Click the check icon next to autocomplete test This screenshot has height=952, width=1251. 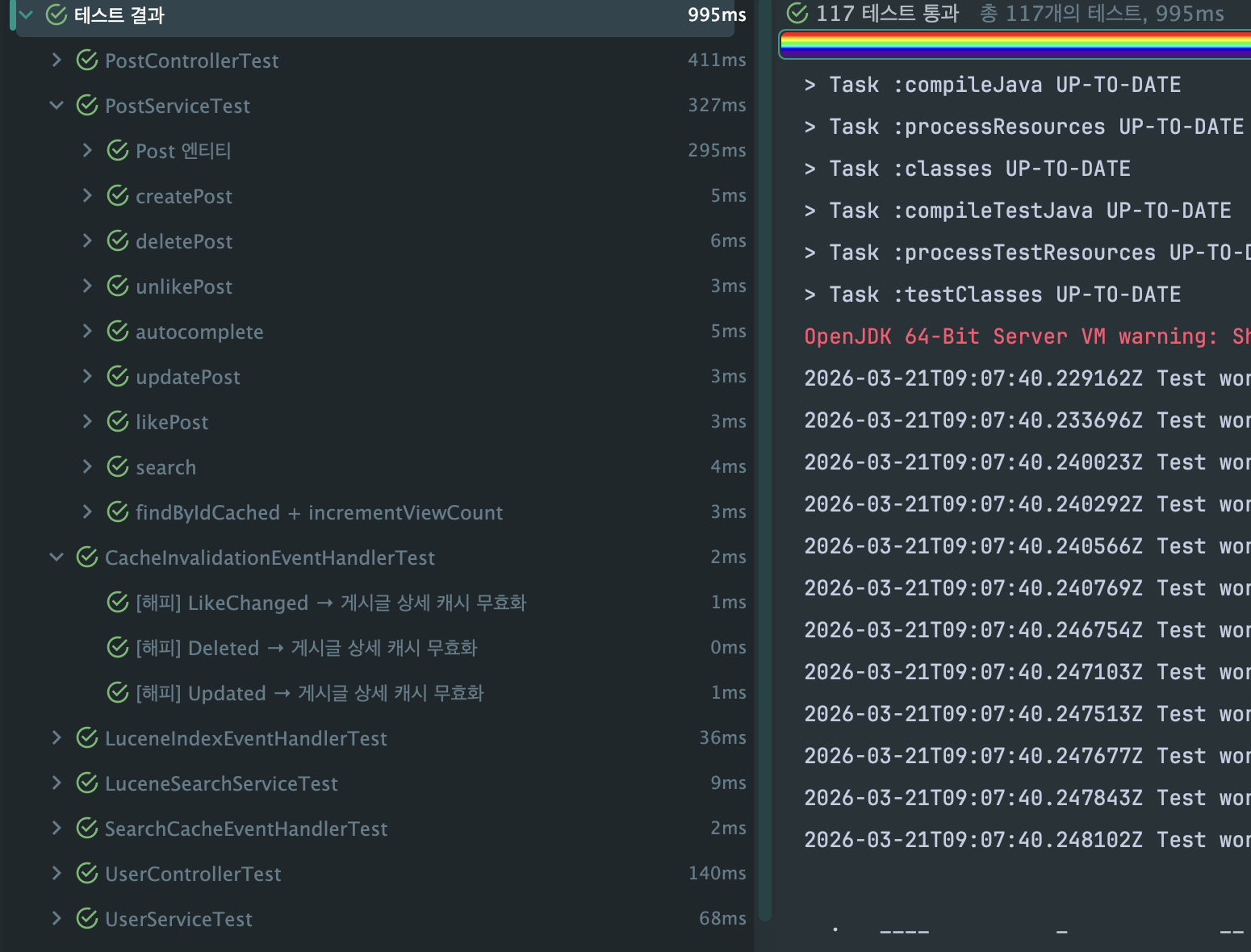[x=118, y=331]
